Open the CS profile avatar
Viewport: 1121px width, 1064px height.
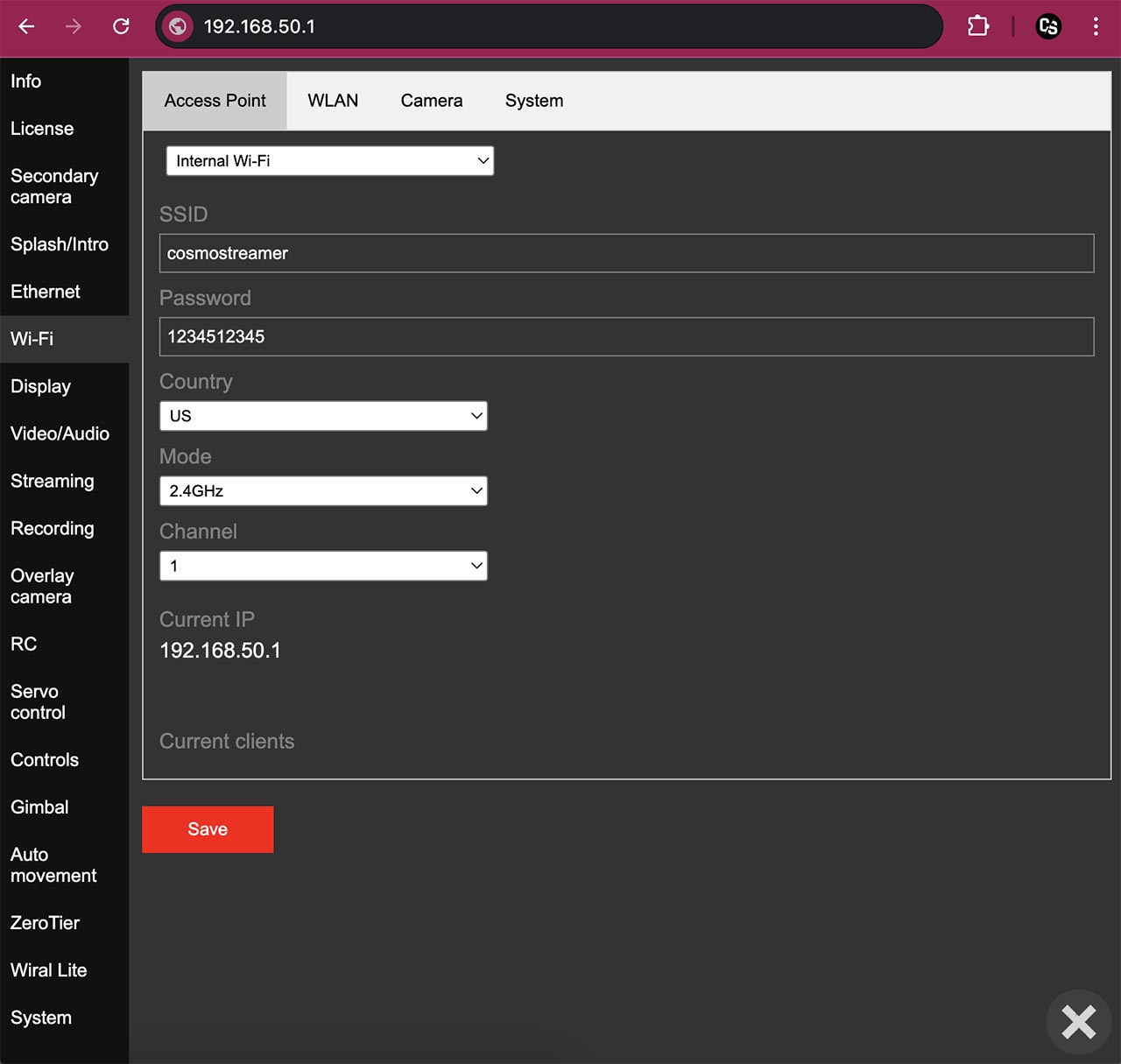point(1048,26)
